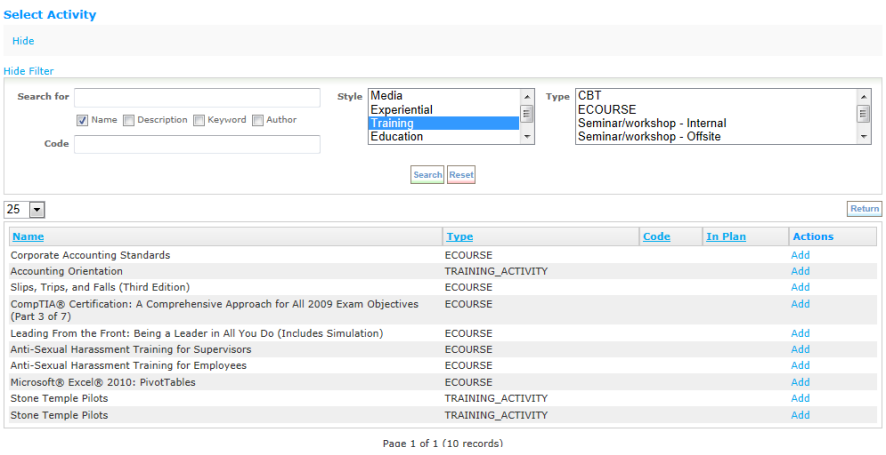Click Page 1 of 1 records text

click(x=442, y=443)
